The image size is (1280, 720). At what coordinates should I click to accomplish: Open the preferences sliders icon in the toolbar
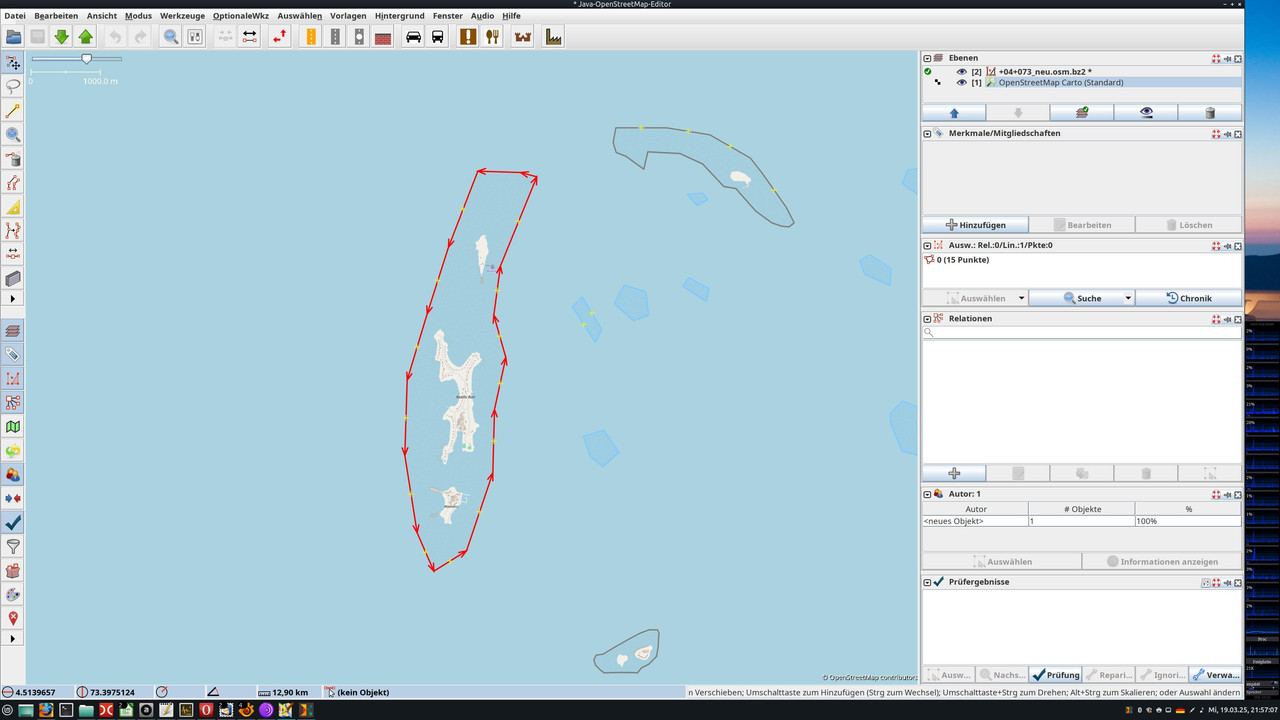tap(195, 37)
